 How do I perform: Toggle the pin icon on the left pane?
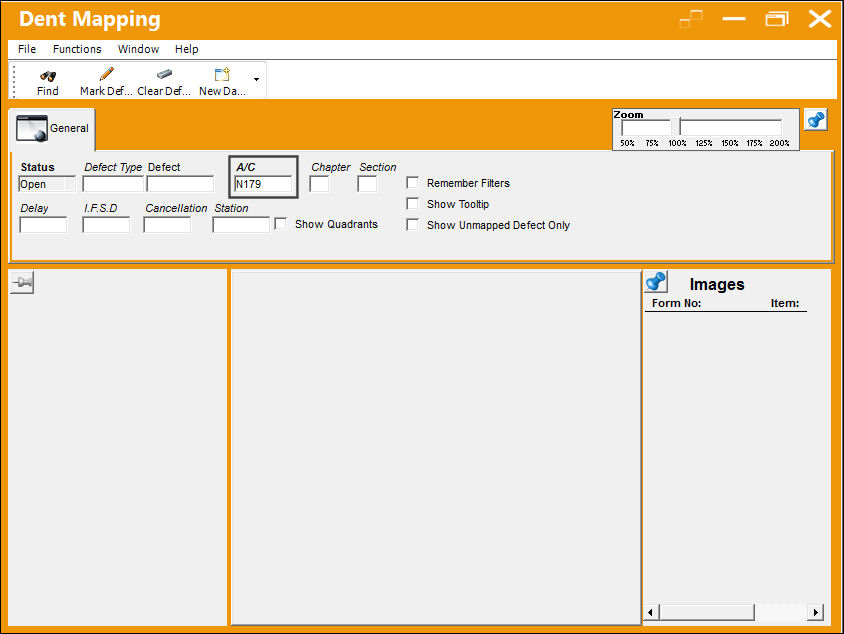pyautogui.click(x=22, y=283)
